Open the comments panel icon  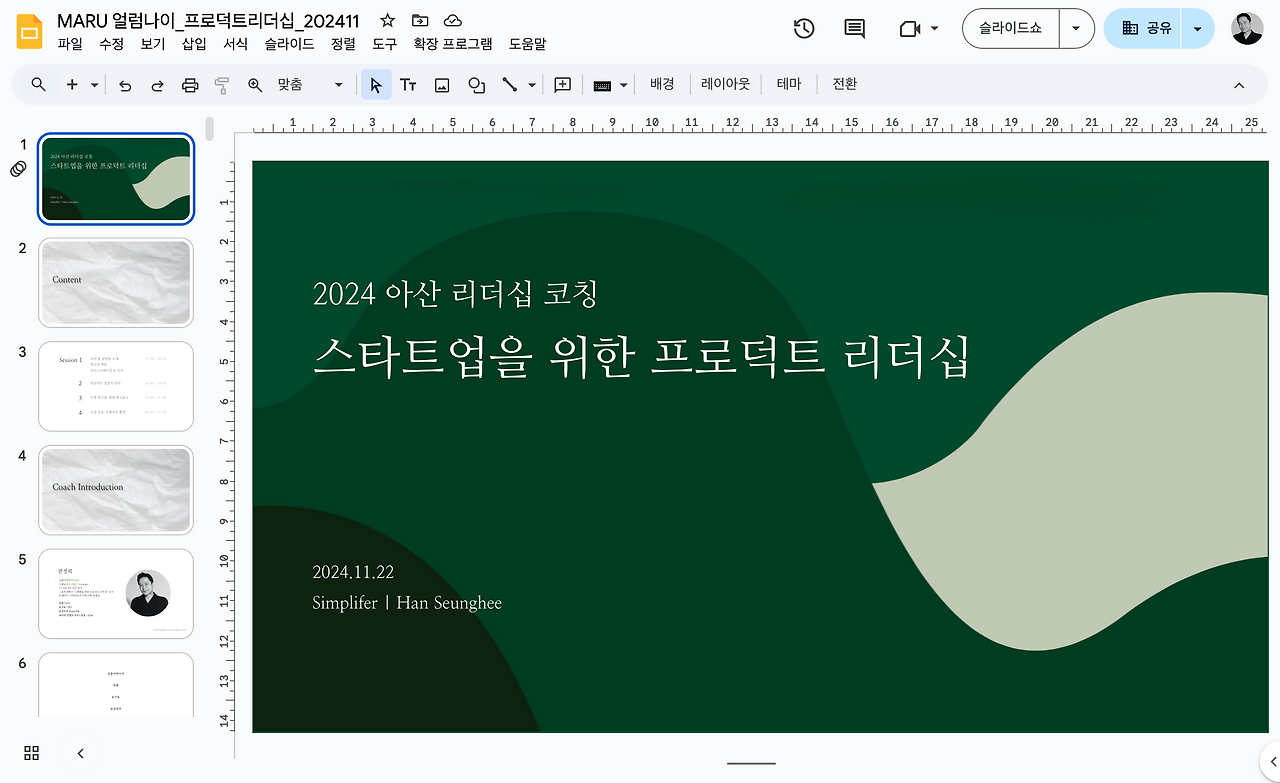[853, 29]
